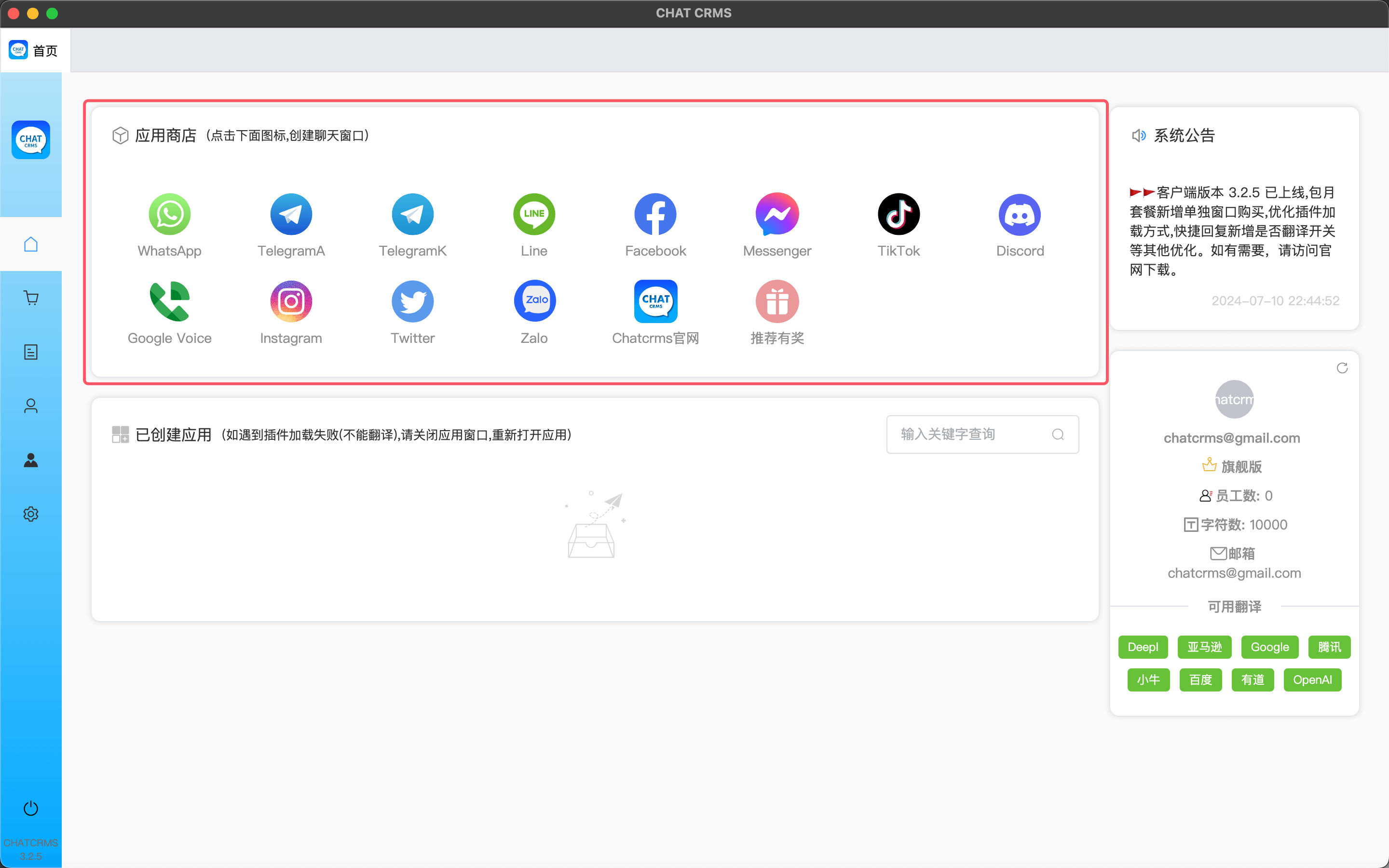Click the CHATCRMS 3.2.5 version text
Screen dimensions: 1389x868
point(31,849)
